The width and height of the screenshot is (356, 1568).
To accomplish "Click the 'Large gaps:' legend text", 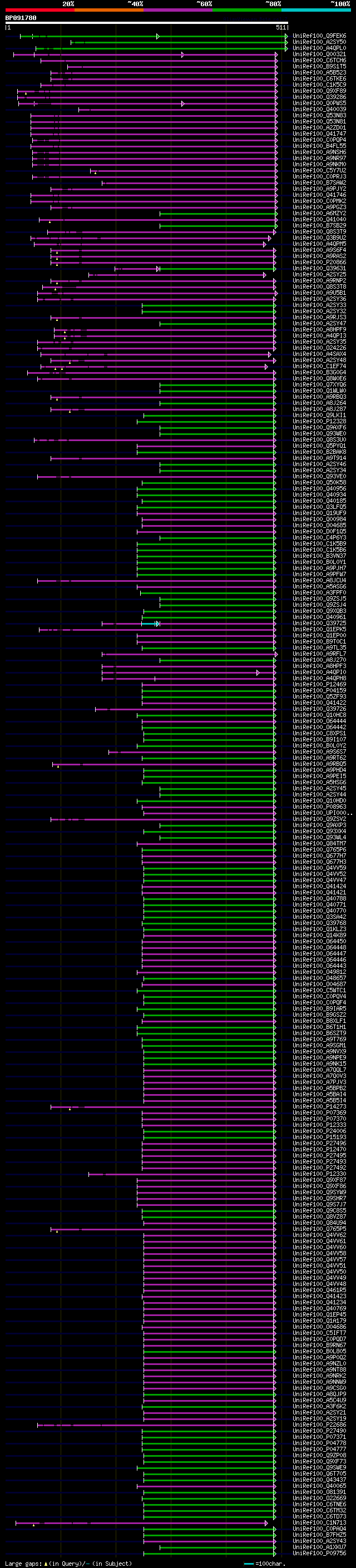I will (23, 1564).
